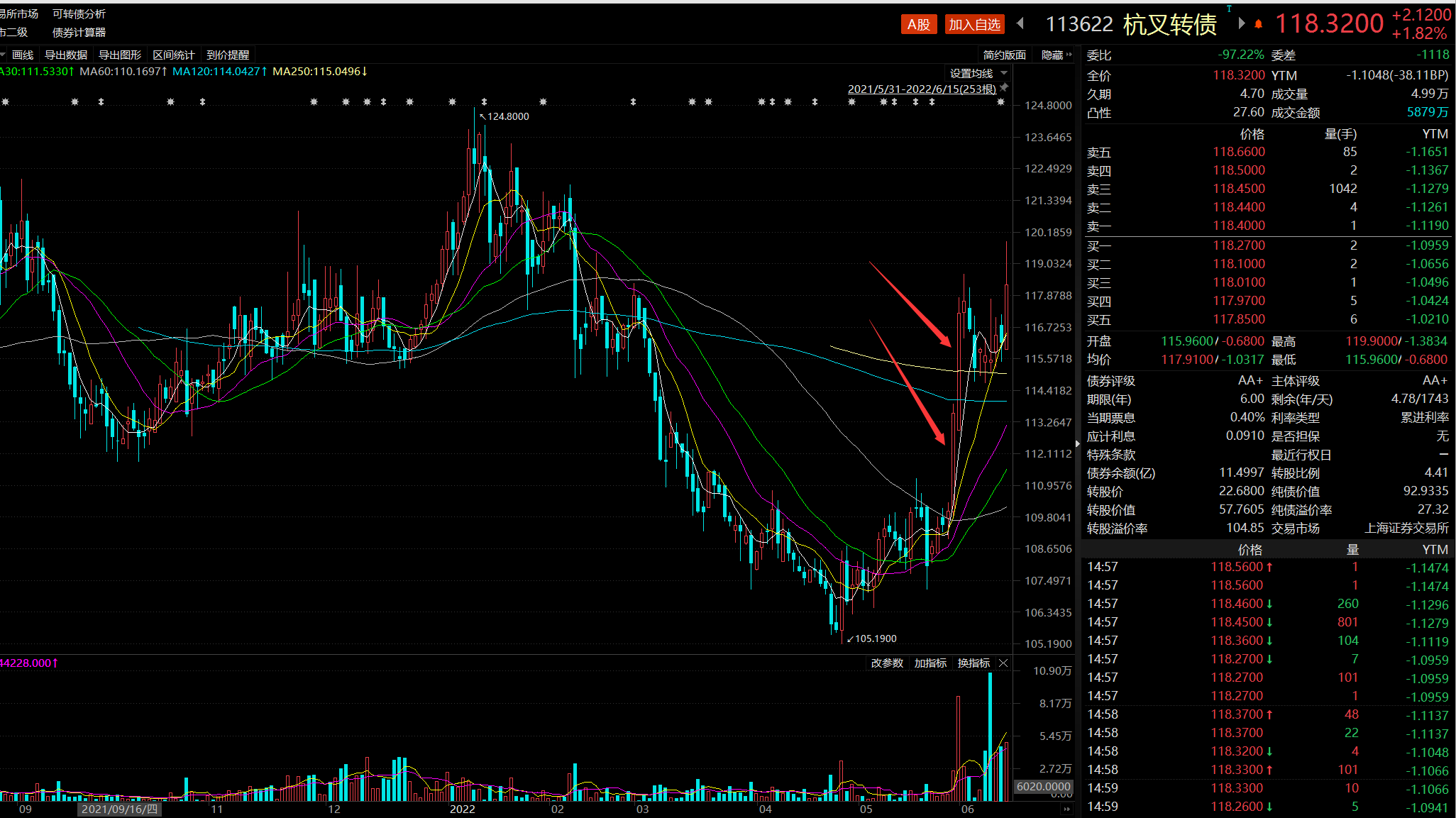Click the previous security left arrow
The image size is (1456, 818).
1020,23
